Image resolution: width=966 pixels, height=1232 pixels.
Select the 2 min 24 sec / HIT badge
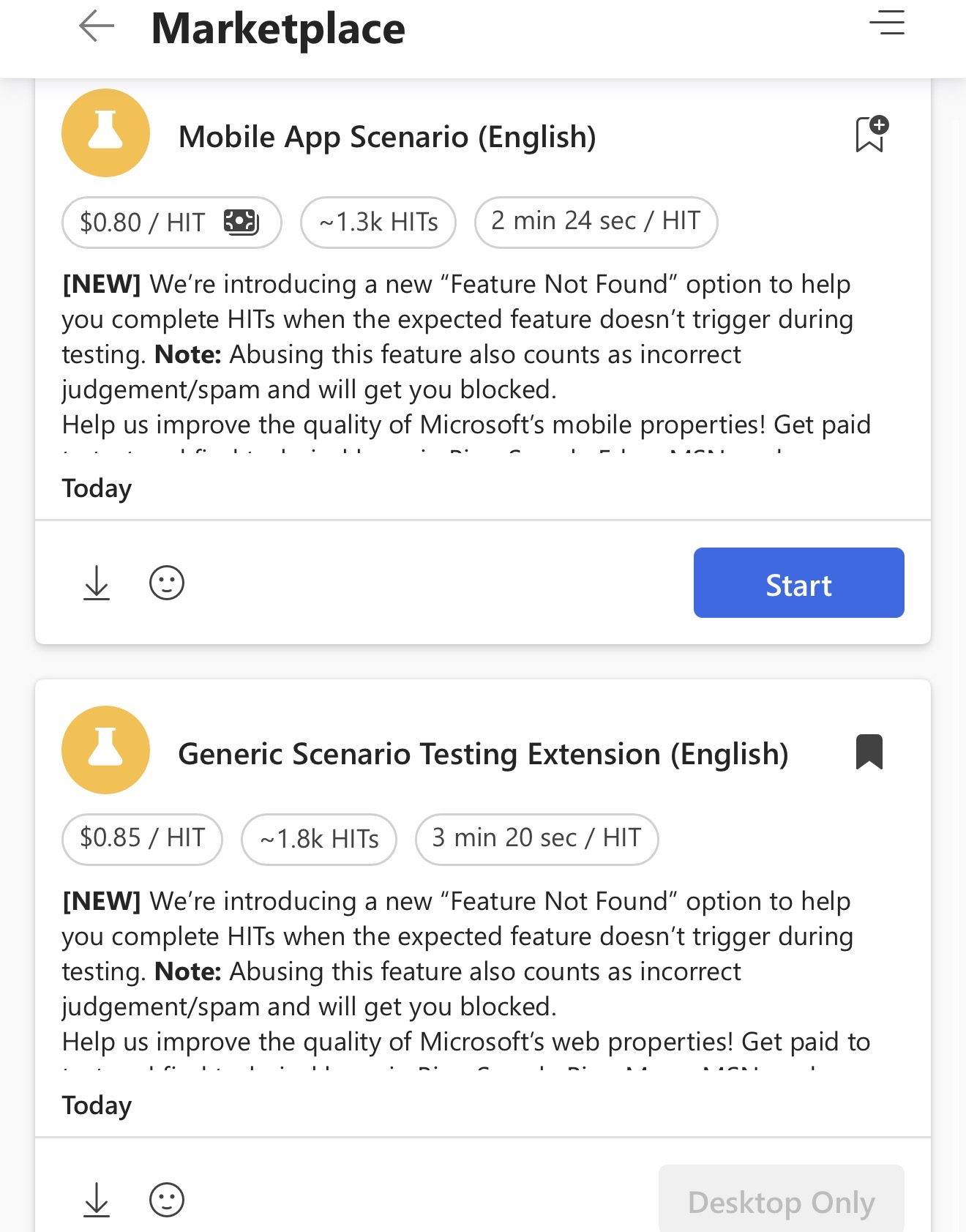[596, 222]
